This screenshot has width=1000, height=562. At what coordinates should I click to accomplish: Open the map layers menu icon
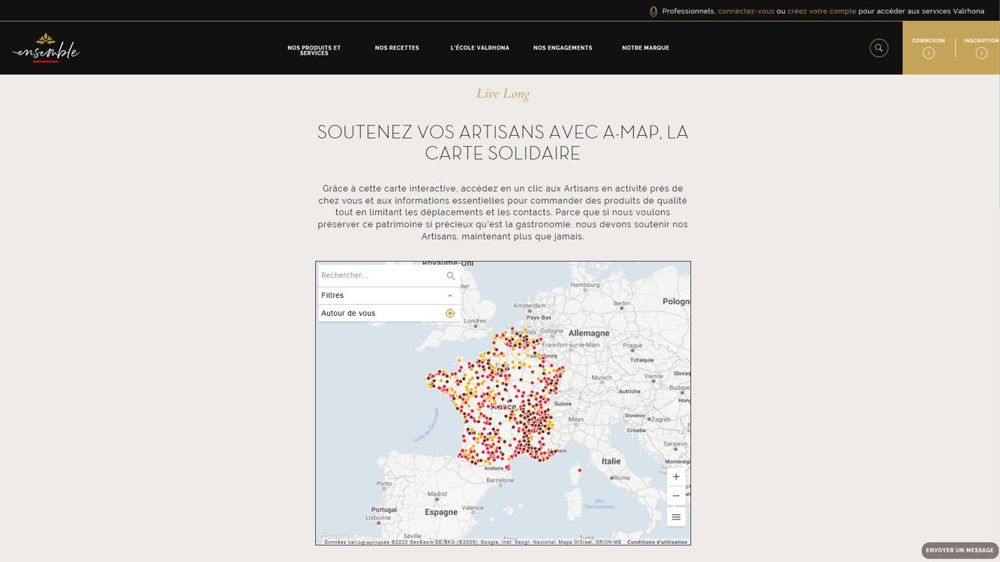click(676, 517)
